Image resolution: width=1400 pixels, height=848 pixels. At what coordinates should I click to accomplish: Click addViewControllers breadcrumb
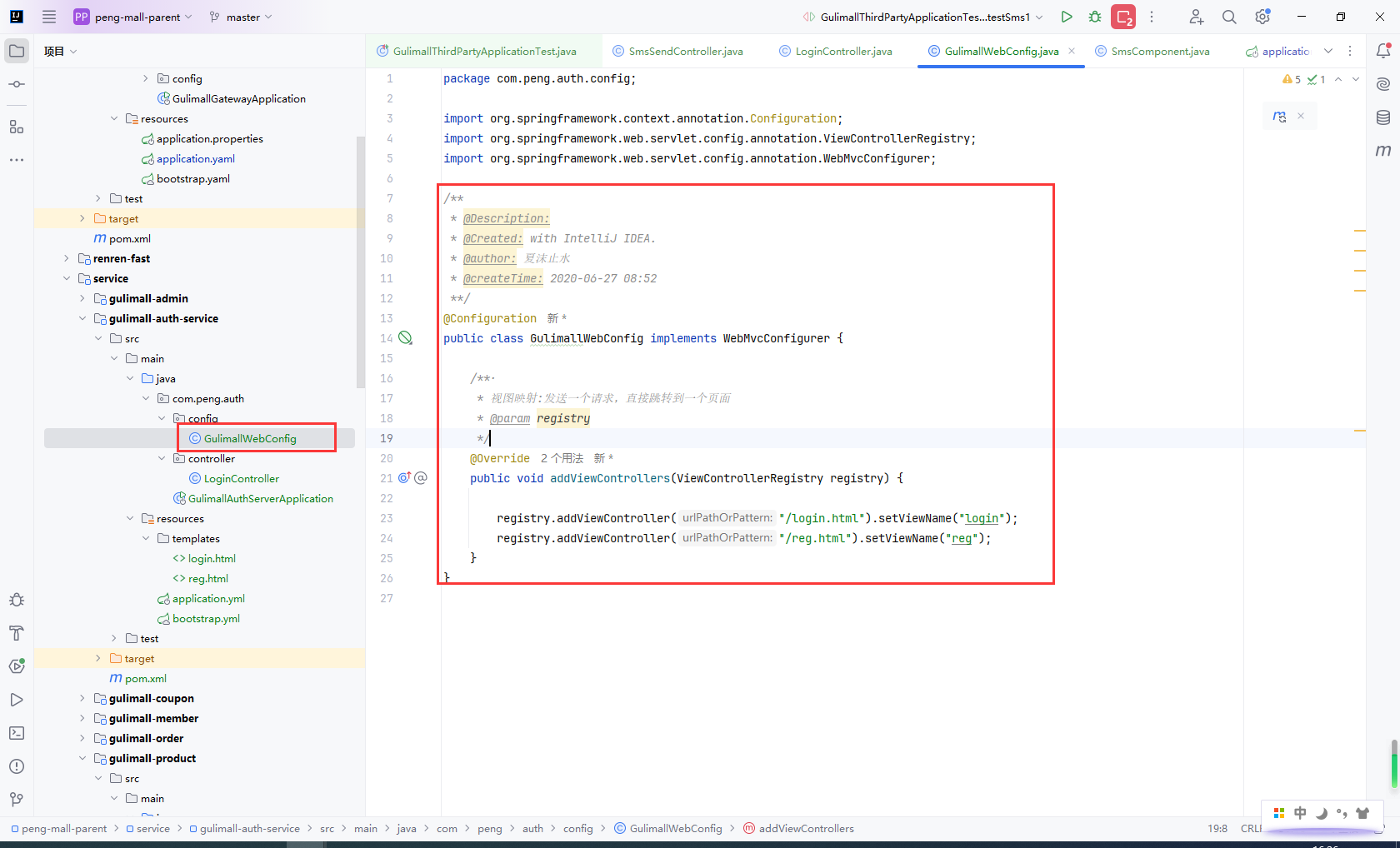coord(807,828)
